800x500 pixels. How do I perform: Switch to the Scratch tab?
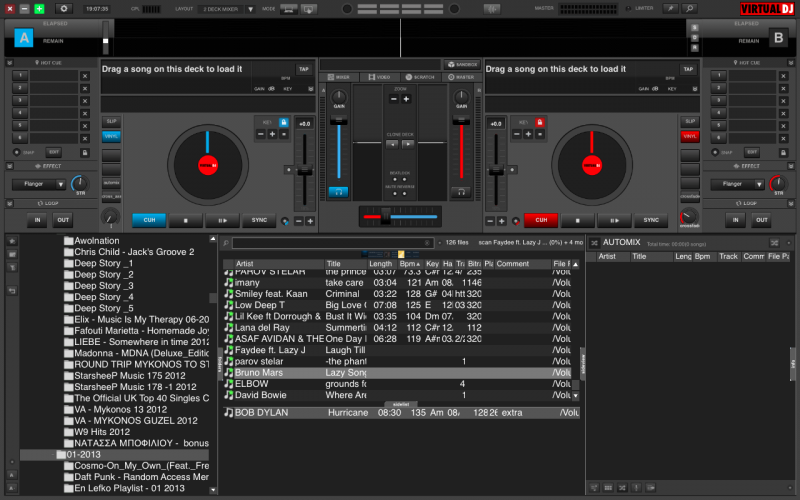(x=420, y=77)
